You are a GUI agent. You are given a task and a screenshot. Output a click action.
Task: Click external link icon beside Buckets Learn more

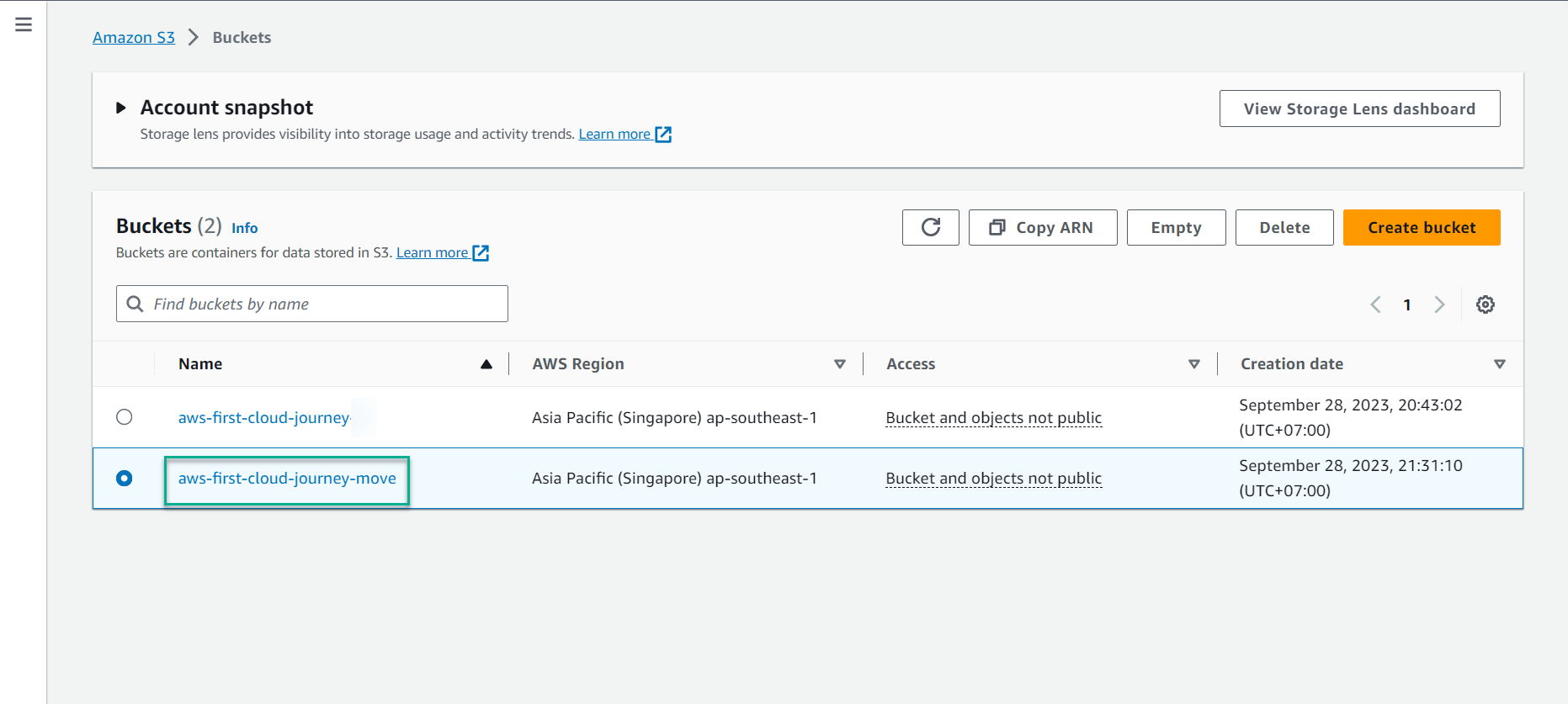[481, 253]
